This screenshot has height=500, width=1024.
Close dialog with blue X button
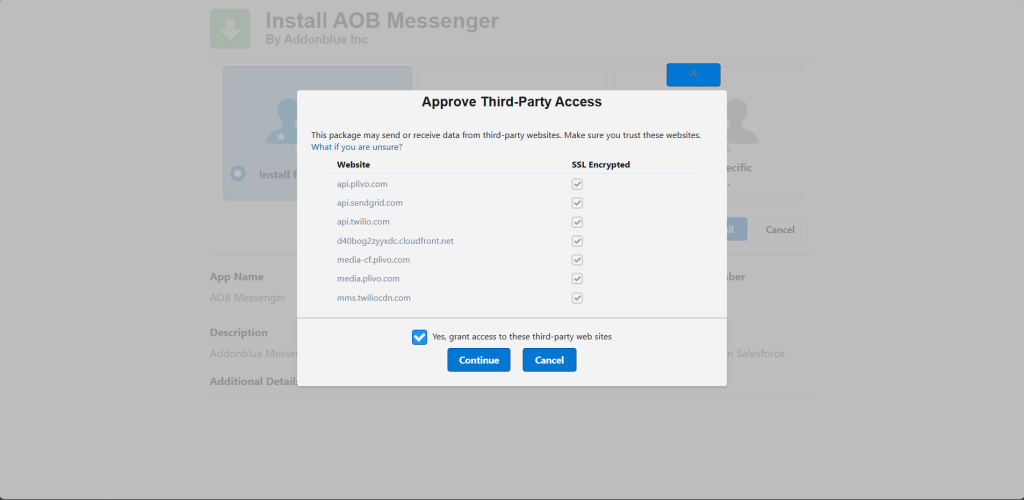pos(693,74)
